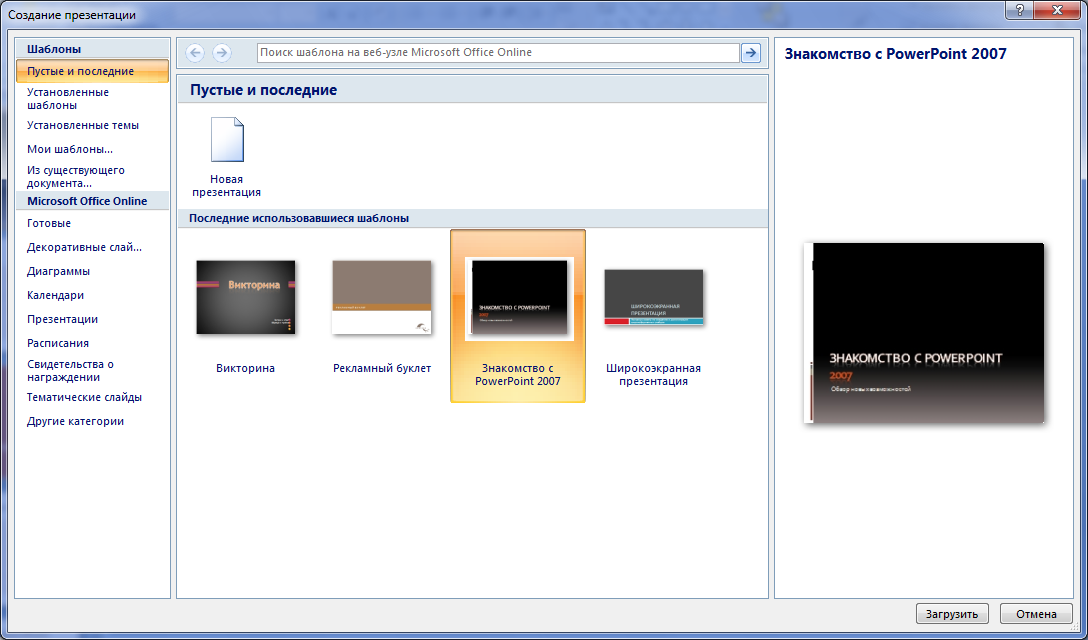Screen dimensions: 1088x640
Task: Click the search go arrow button
Action: point(751,53)
